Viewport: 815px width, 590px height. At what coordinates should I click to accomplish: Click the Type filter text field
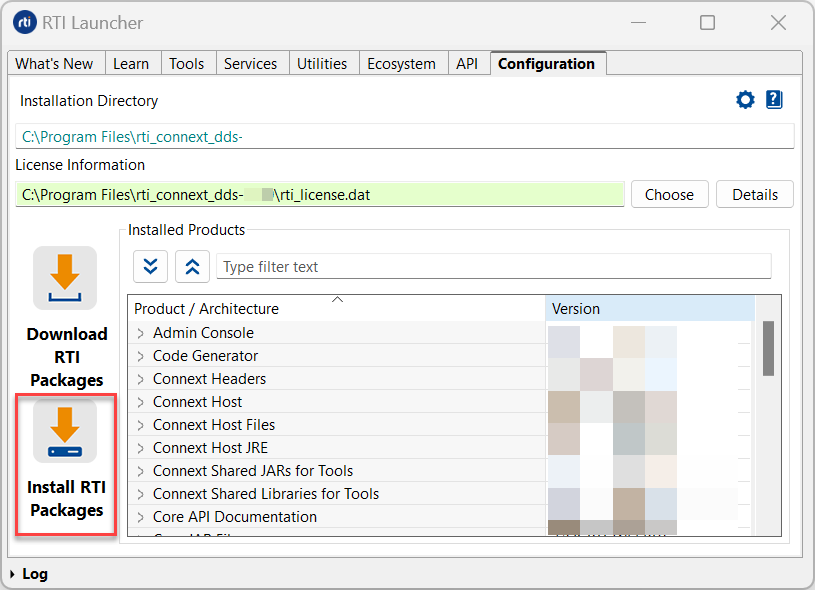(x=493, y=267)
